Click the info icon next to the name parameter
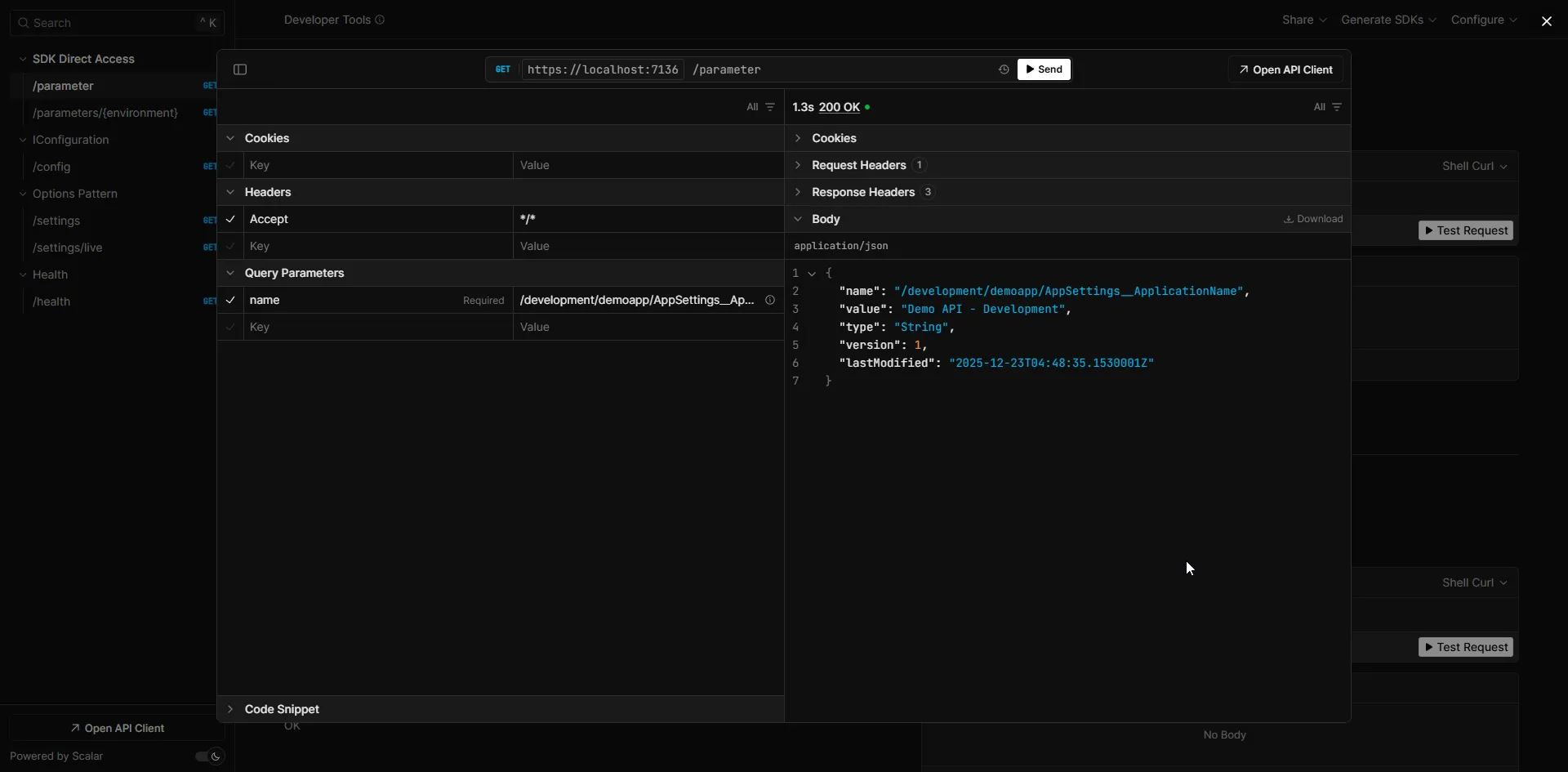Image resolution: width=1568 pixels, height=772 pixels. pyautogui.click(x=770, y=301)
